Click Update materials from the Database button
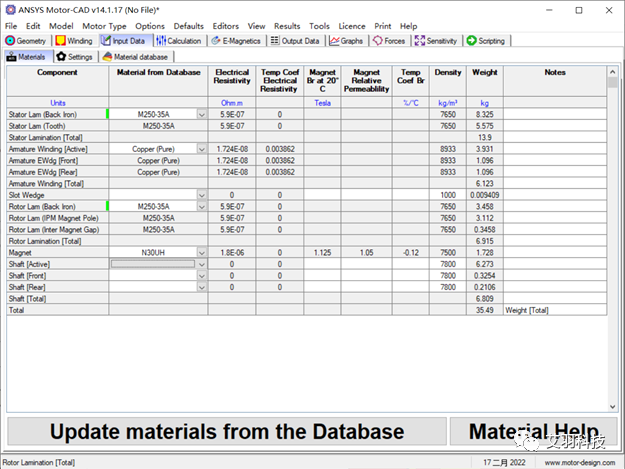The image size is (625, 469). coord(227,432)
